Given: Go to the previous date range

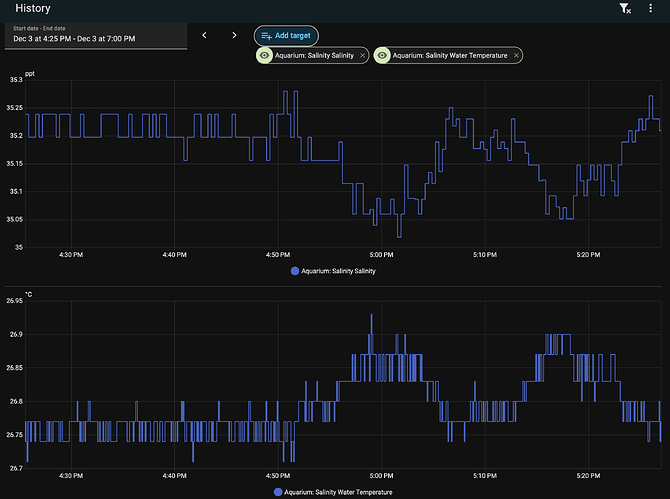Looking at the screenshot, I should click(x=205, y=35).
